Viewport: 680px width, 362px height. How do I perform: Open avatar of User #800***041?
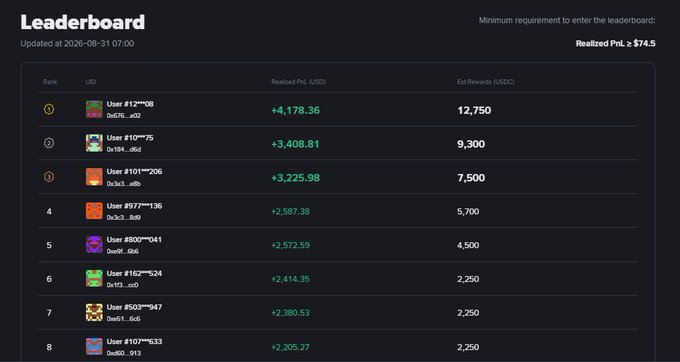click(x=94, y=245)
